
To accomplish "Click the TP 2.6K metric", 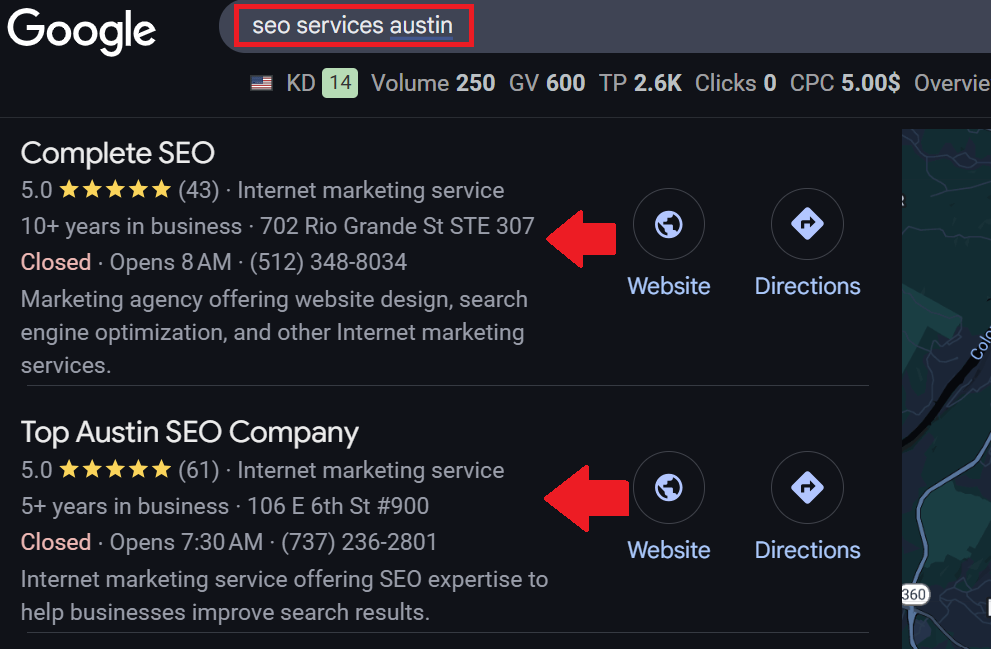I will (640, 83).
